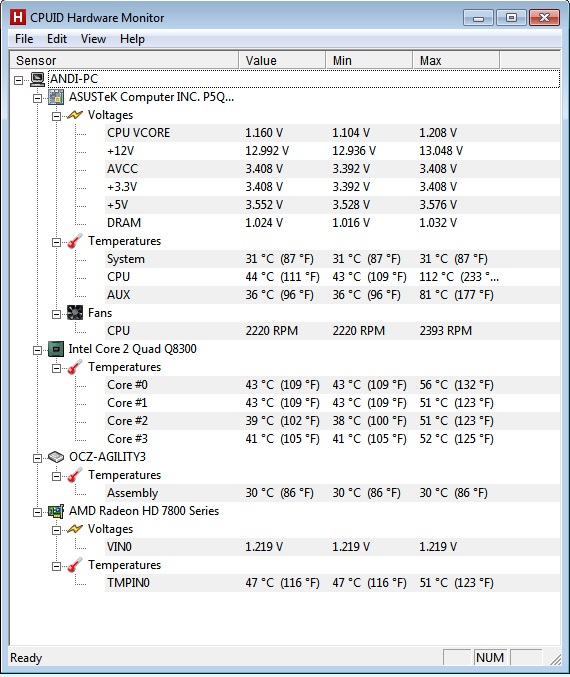Click the CPUID Hardware Monitor title bar icon
570x677 pixels.
click(18, 18)
